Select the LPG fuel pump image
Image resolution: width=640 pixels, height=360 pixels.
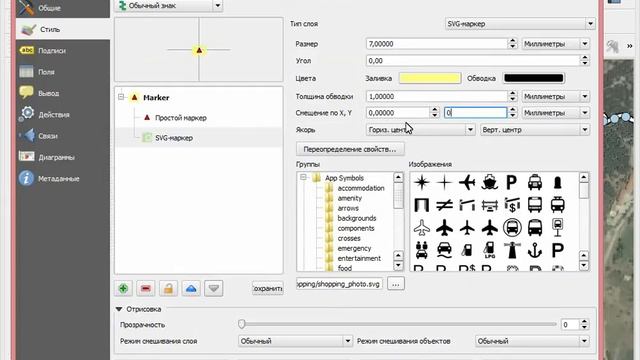(489, 250)
